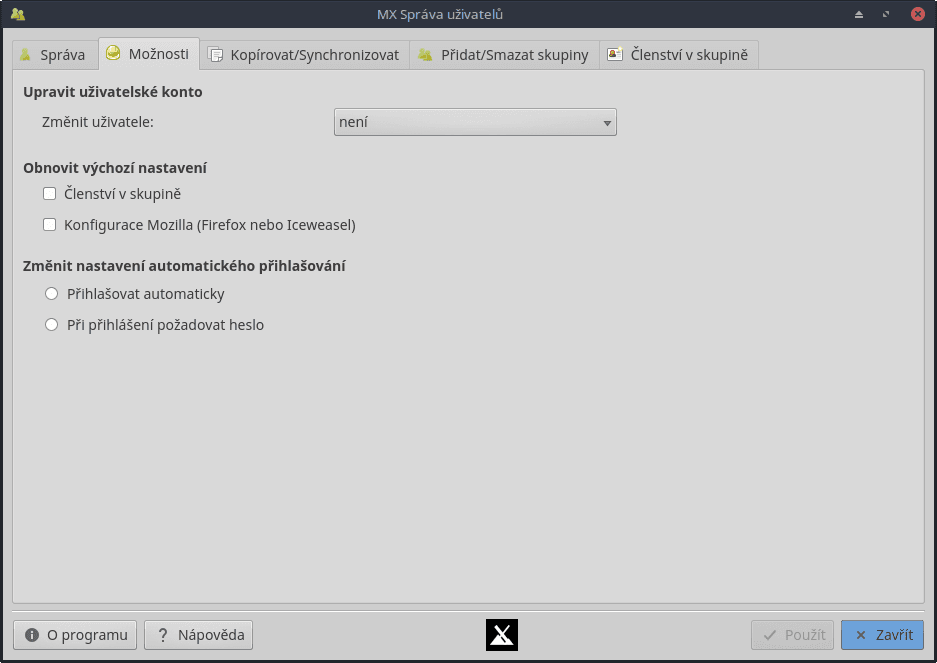
Task: Open the Změnit uživatele dropdown
Action: [x=474, y=121]
